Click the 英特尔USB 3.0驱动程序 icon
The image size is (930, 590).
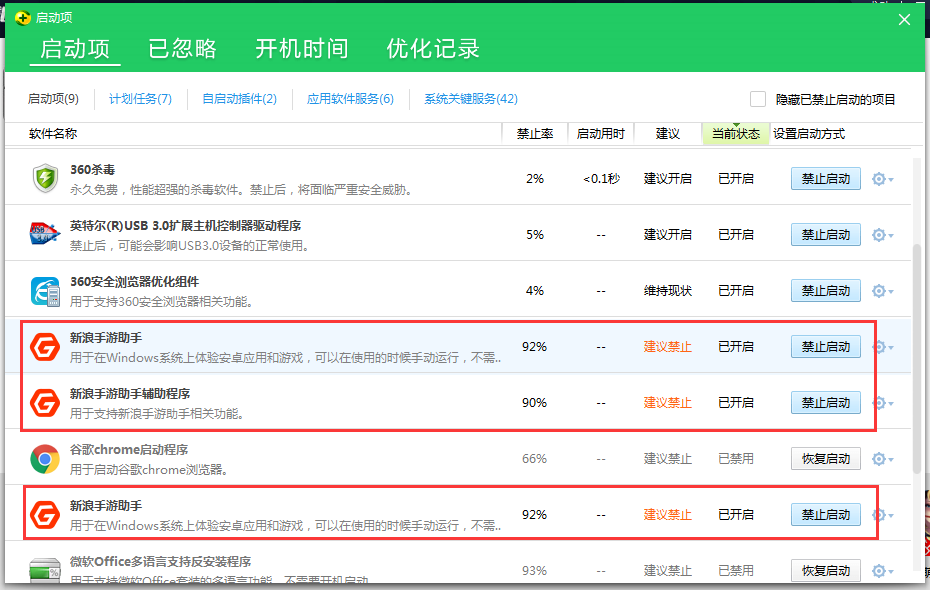coord(45,233)
